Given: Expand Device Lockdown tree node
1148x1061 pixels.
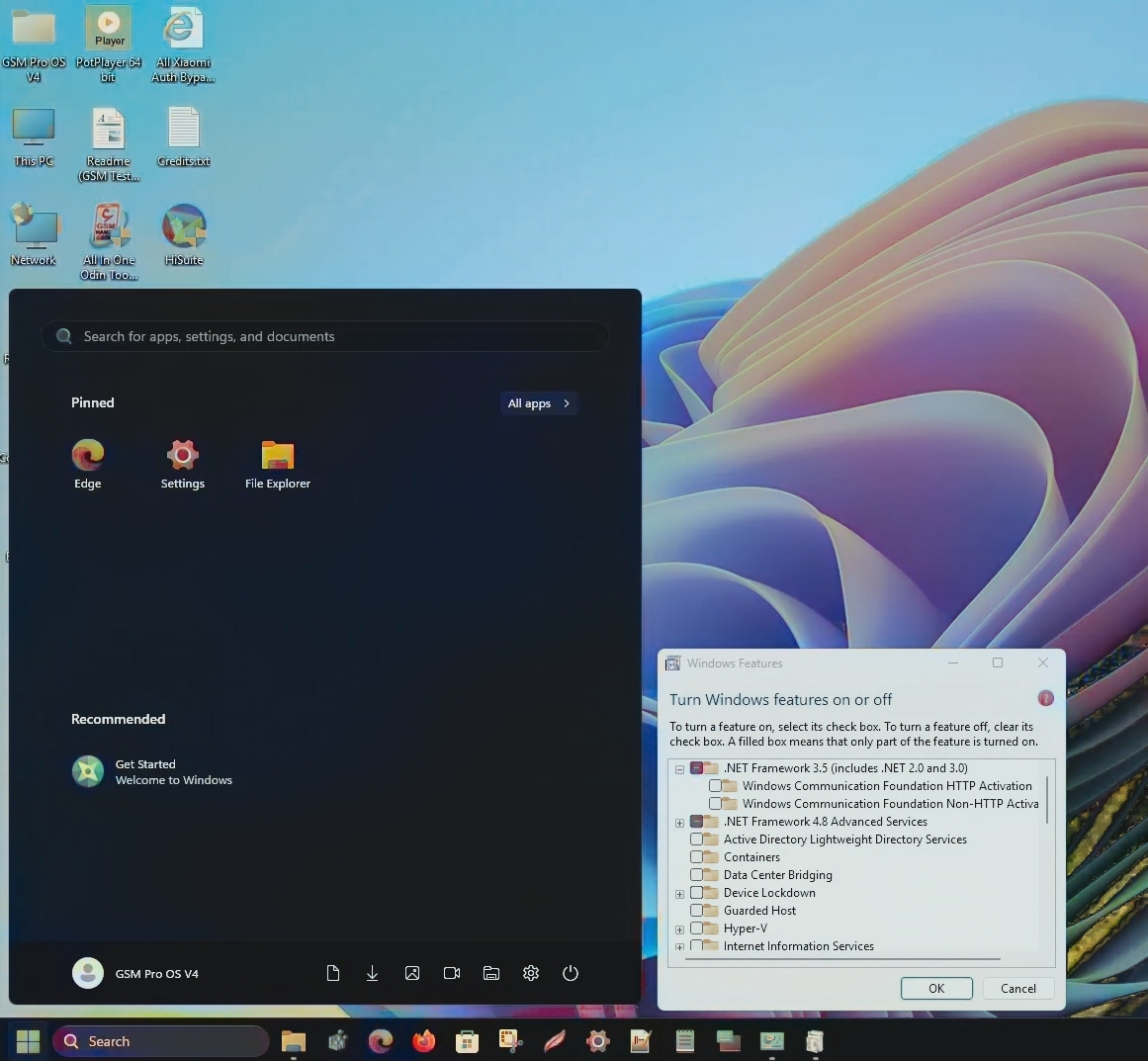Looking at the screenshot, I should point(679,893).
